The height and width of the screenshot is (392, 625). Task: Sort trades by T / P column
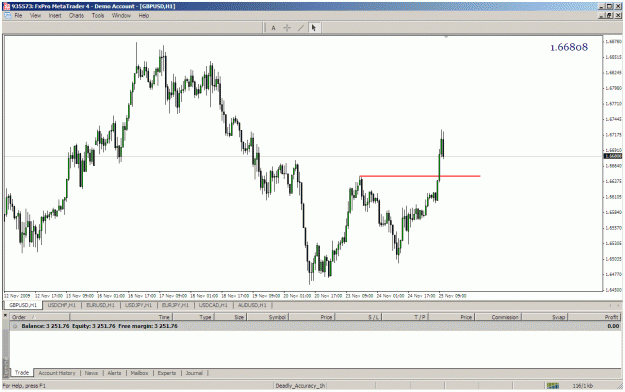[405, 317]
